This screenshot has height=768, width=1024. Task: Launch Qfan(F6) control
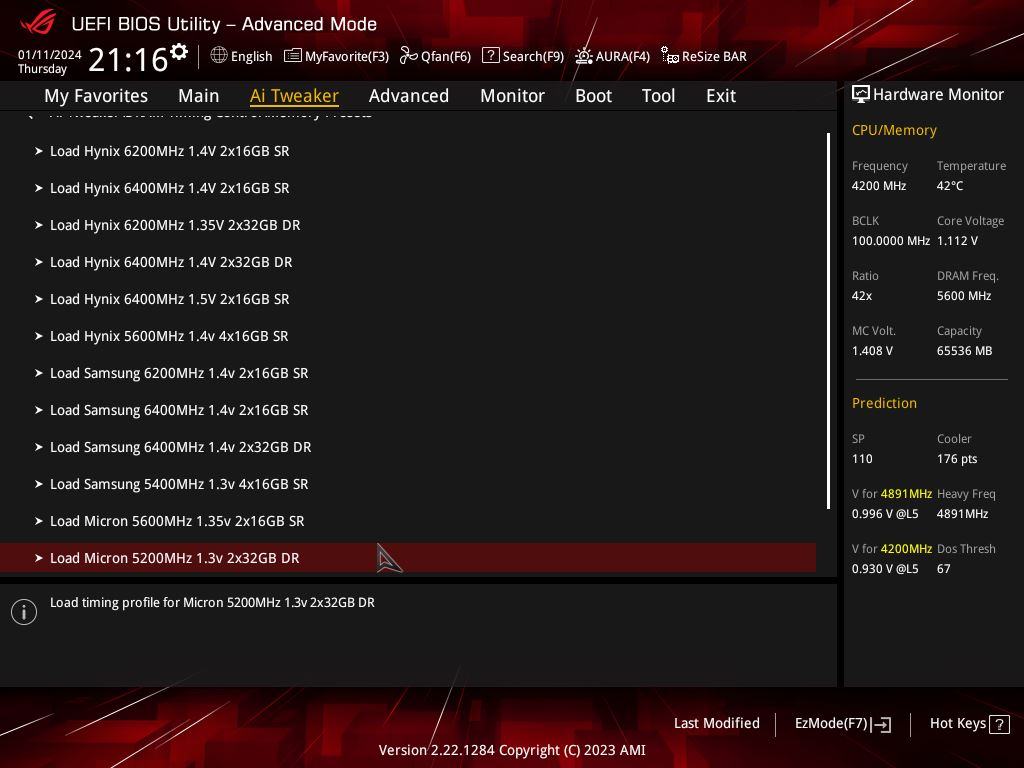446,56
